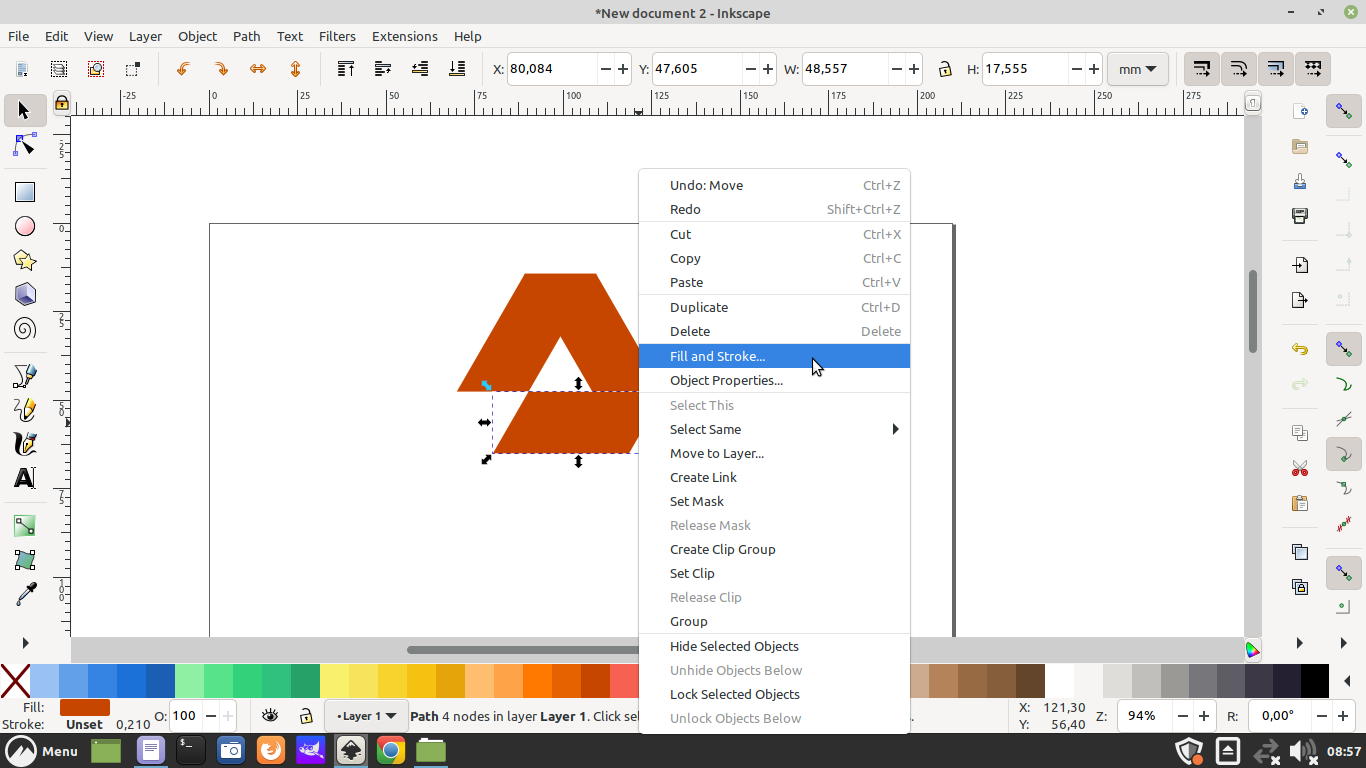This screenshot has height=768, width=1366.
Task: Toggle move patterns with object
Action: coord(1313,69)
